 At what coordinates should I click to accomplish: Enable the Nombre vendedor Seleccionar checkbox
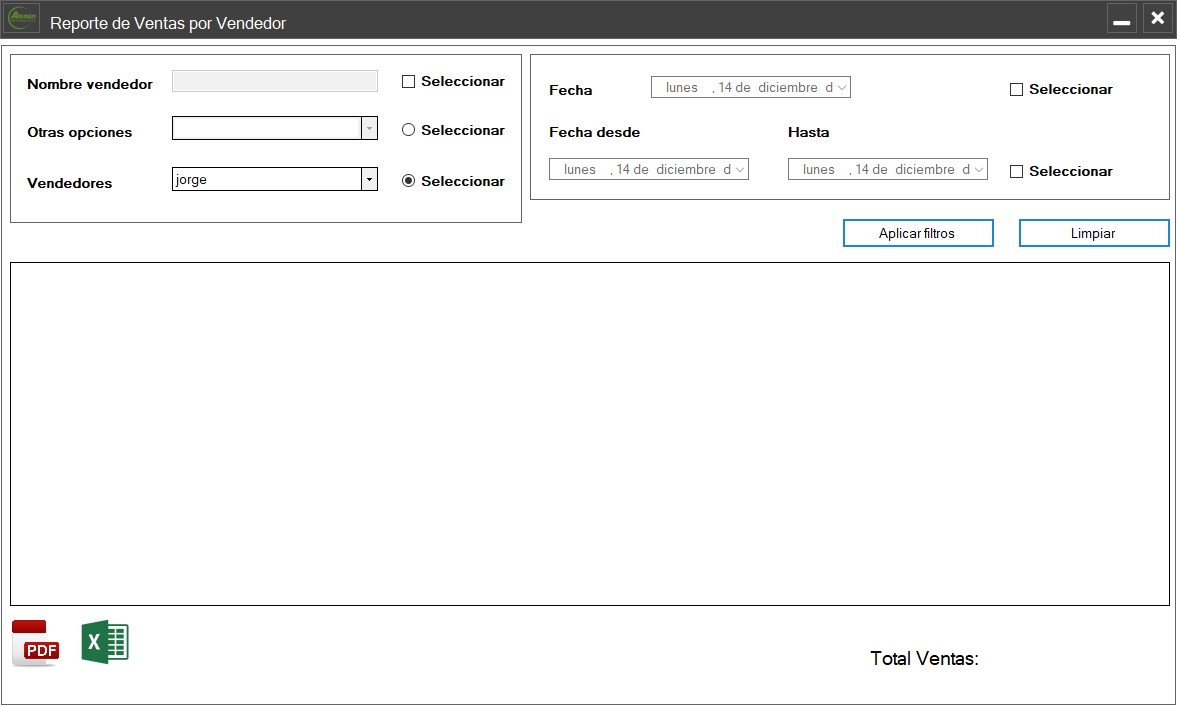coord(408,82)
